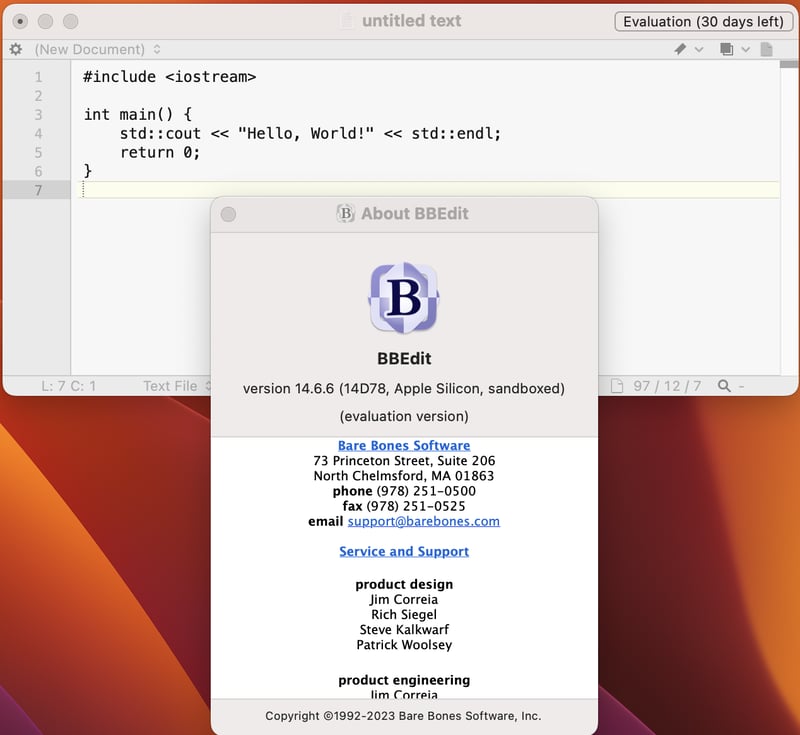The height and width of the screenshot is (735, 800).
Task: Close the untitled text editor window
Action: coord(20,21)
